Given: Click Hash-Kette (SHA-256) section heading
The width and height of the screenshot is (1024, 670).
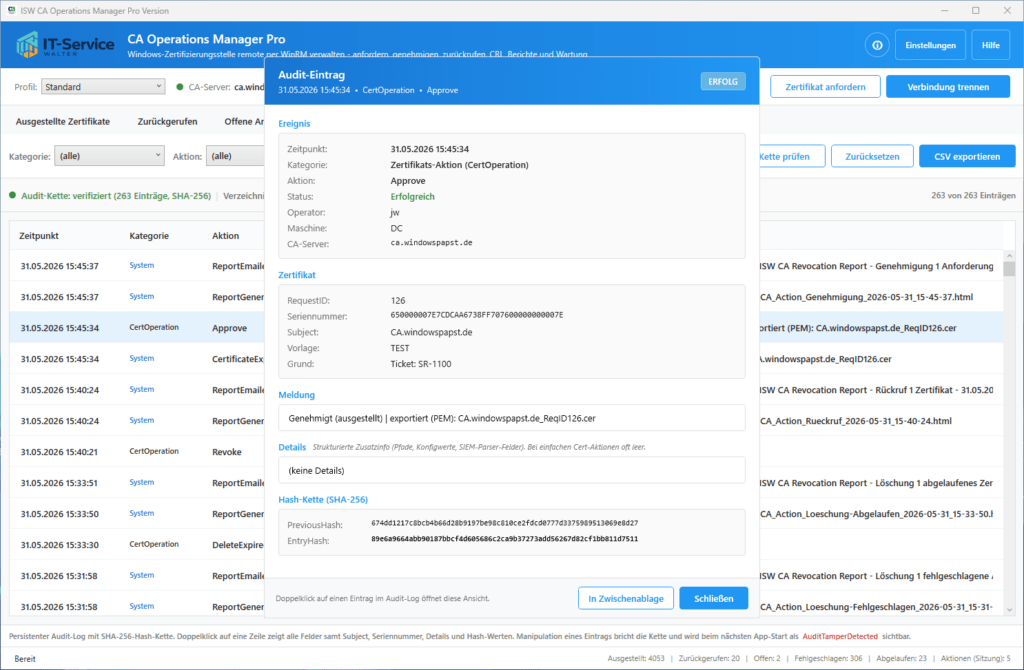Looking at the screenshot, I should [323, 500].
